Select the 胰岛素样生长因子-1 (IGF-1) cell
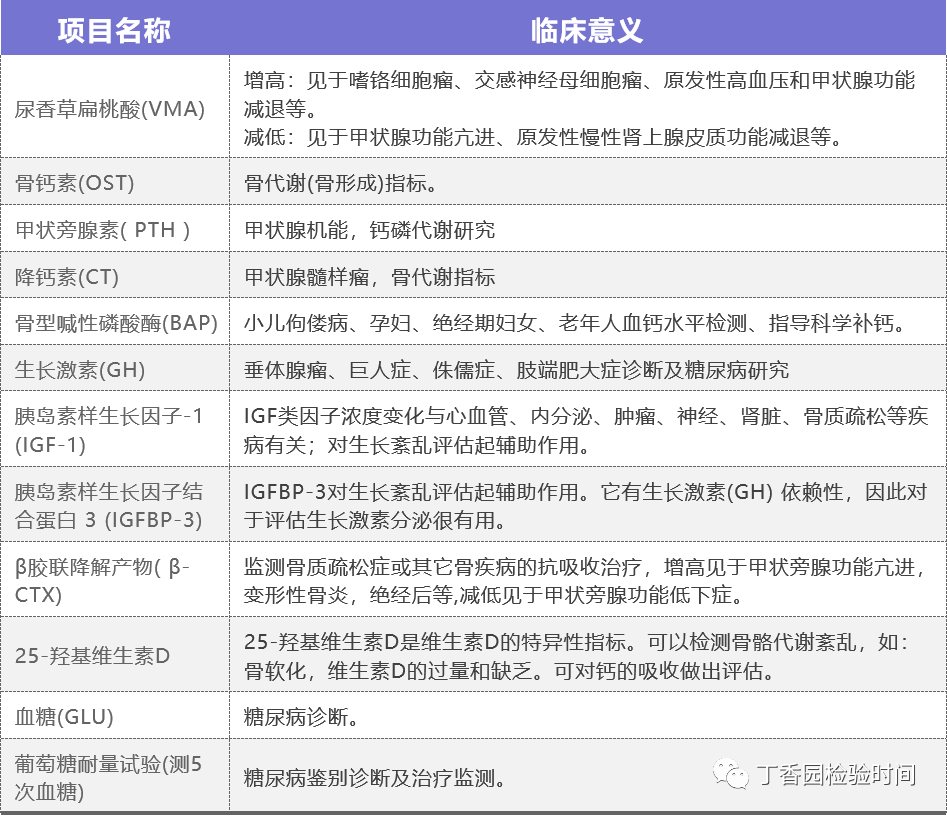The width and height of the screenshot is (947, 816). (110, 429)
